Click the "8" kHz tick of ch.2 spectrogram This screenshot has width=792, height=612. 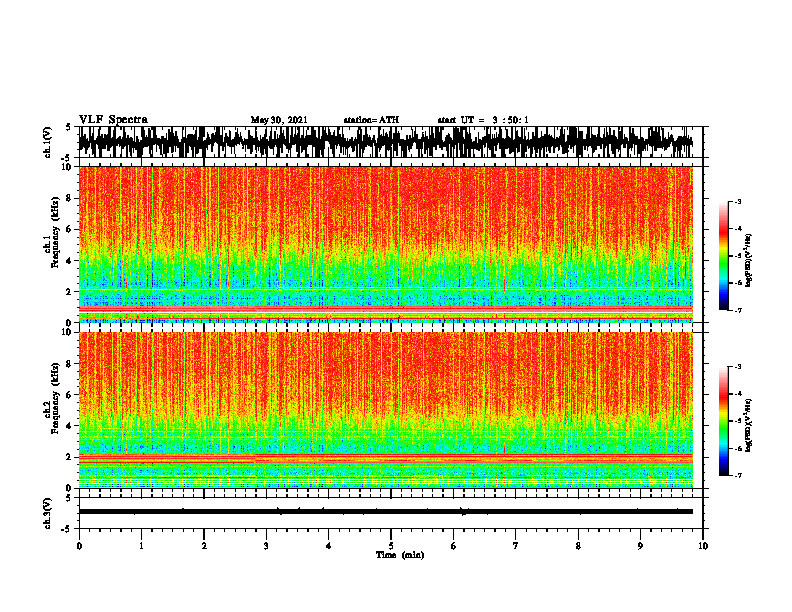(70, 364)
